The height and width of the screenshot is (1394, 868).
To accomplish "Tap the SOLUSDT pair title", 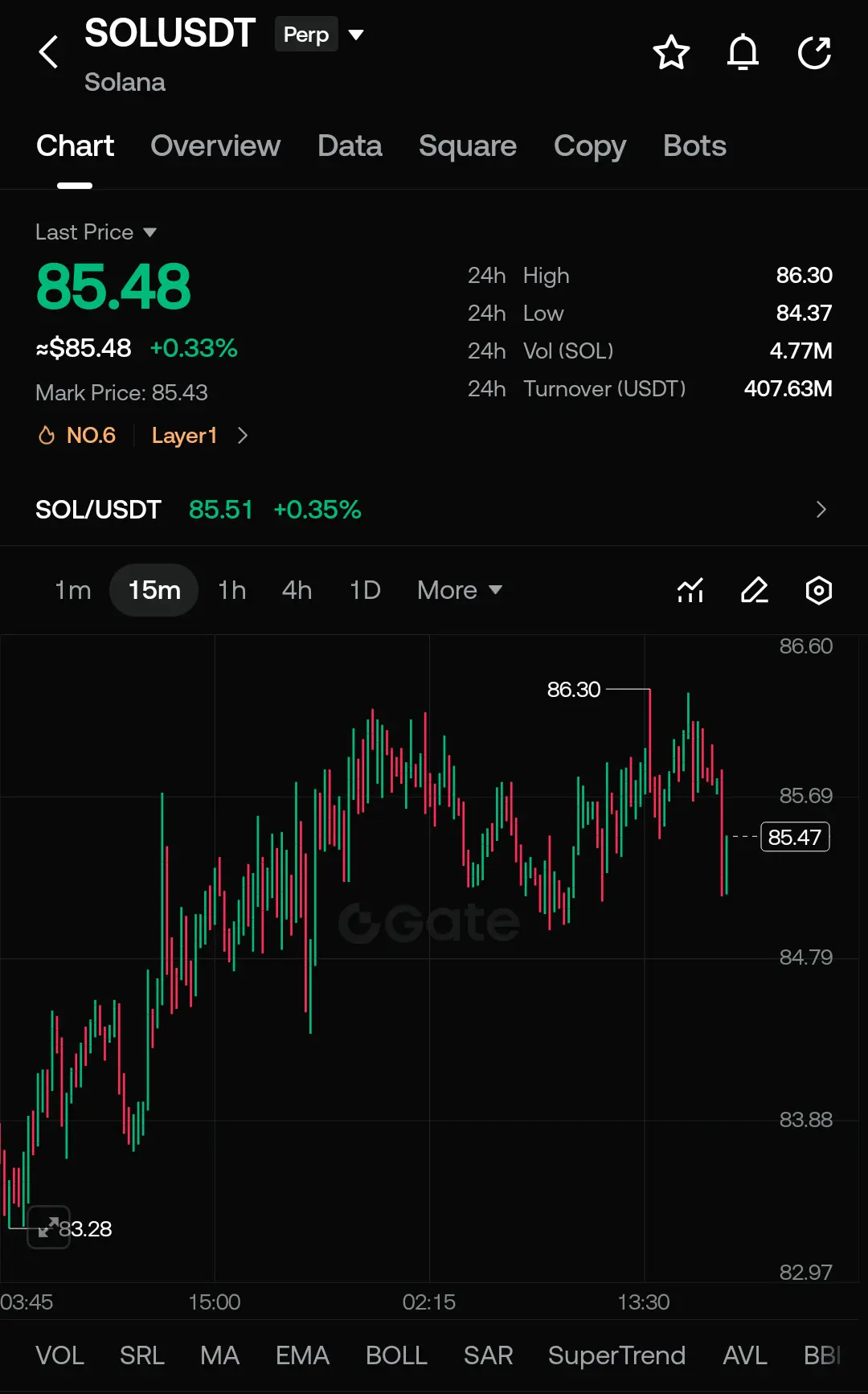I will 170,34.
